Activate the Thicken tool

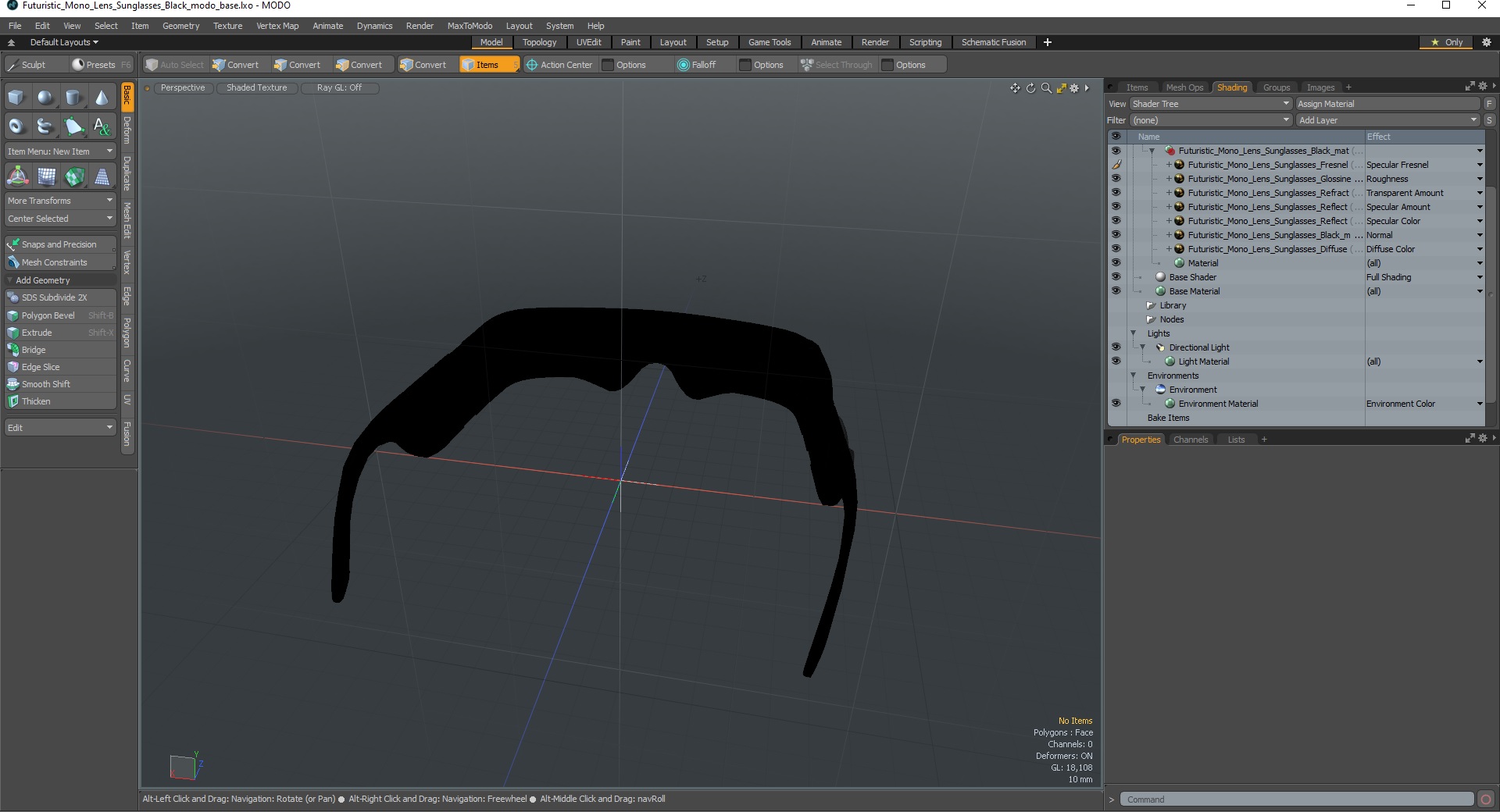[60, 401]
